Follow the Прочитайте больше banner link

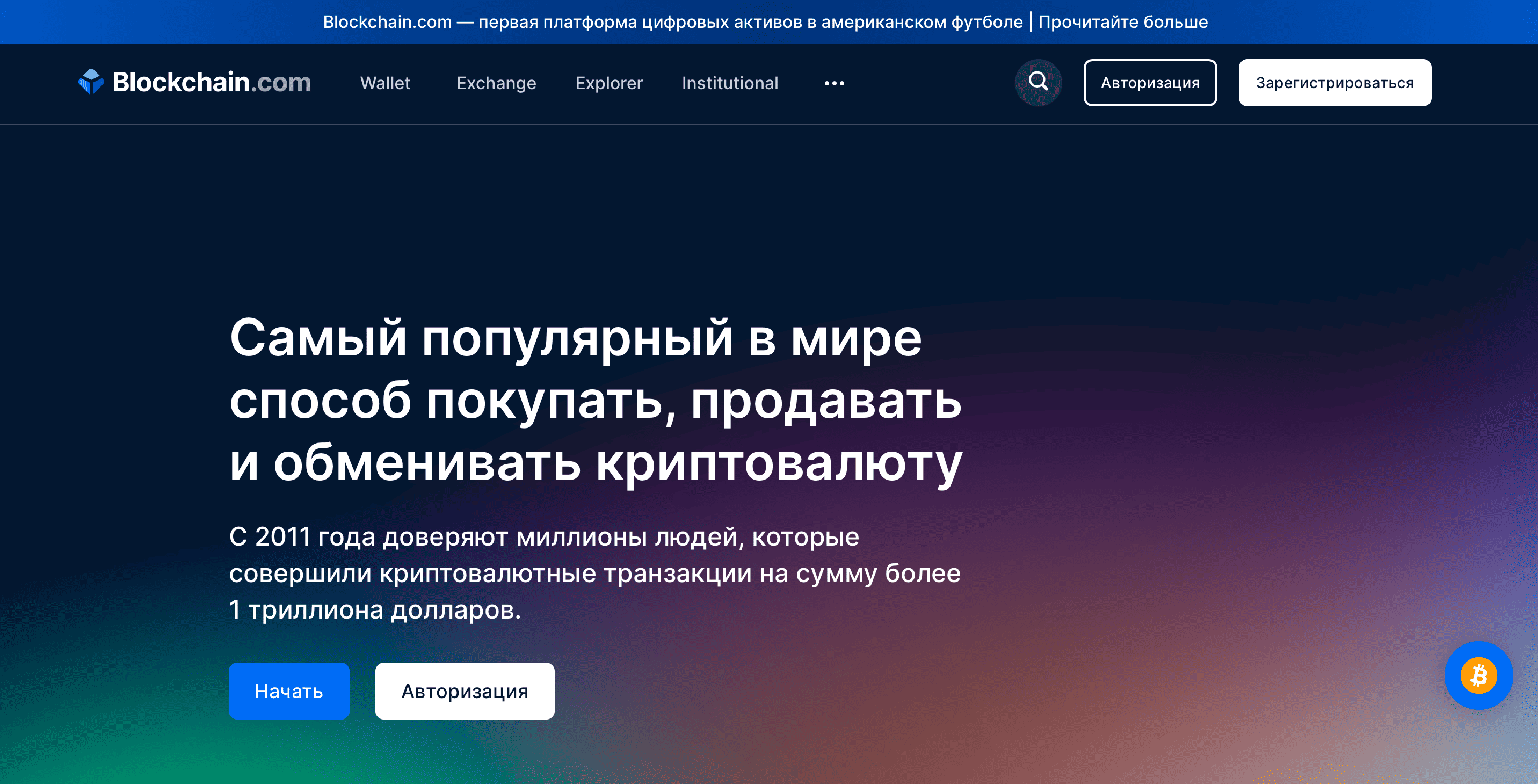1122,22
